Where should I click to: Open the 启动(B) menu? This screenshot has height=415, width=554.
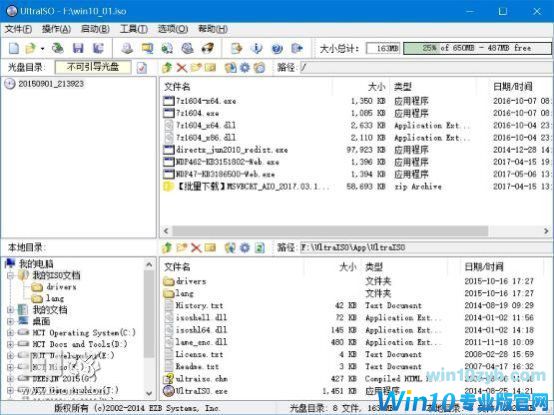coord(95,29)
